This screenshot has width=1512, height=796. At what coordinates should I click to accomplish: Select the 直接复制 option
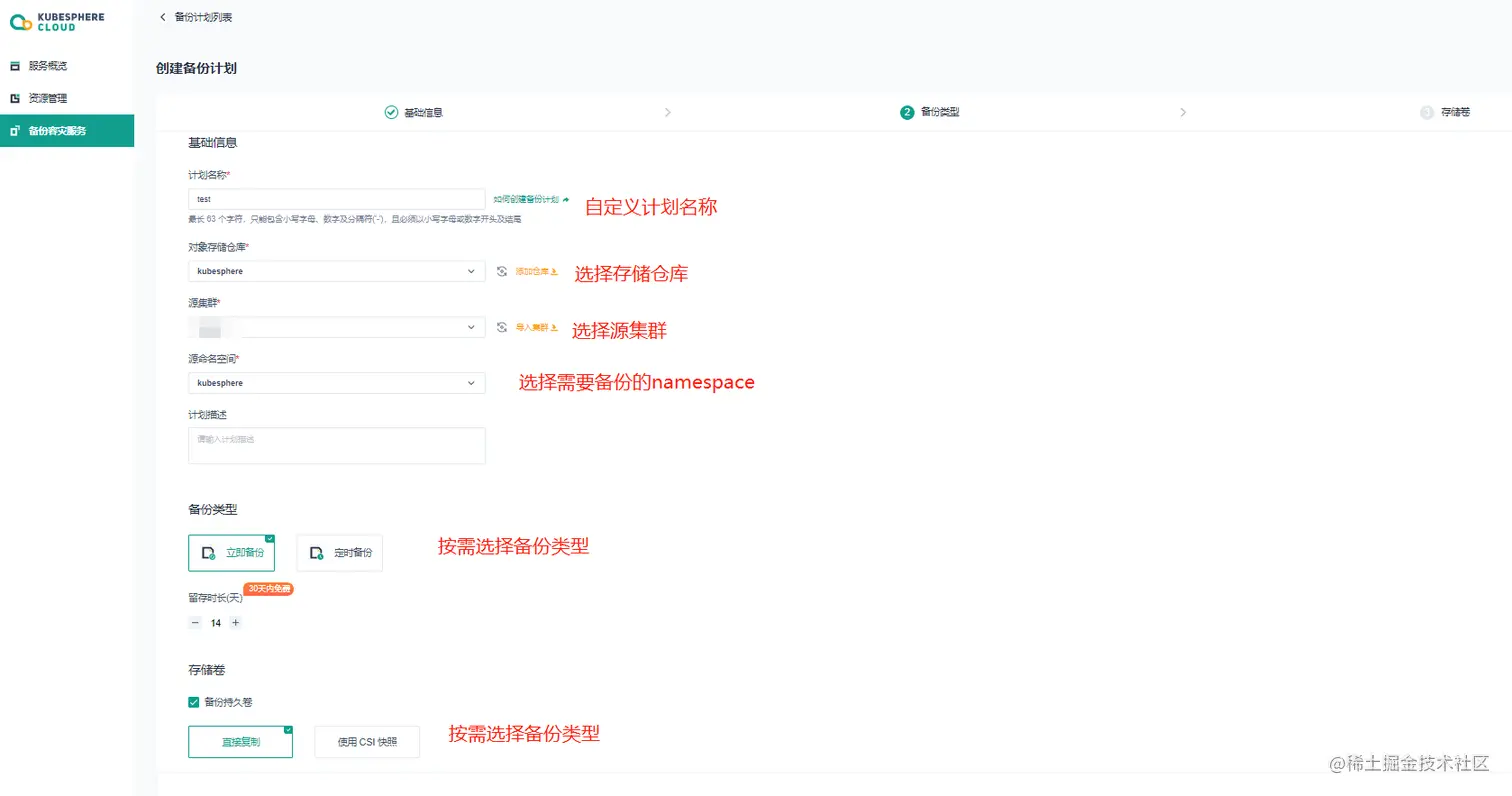click(x=240, y=742)
